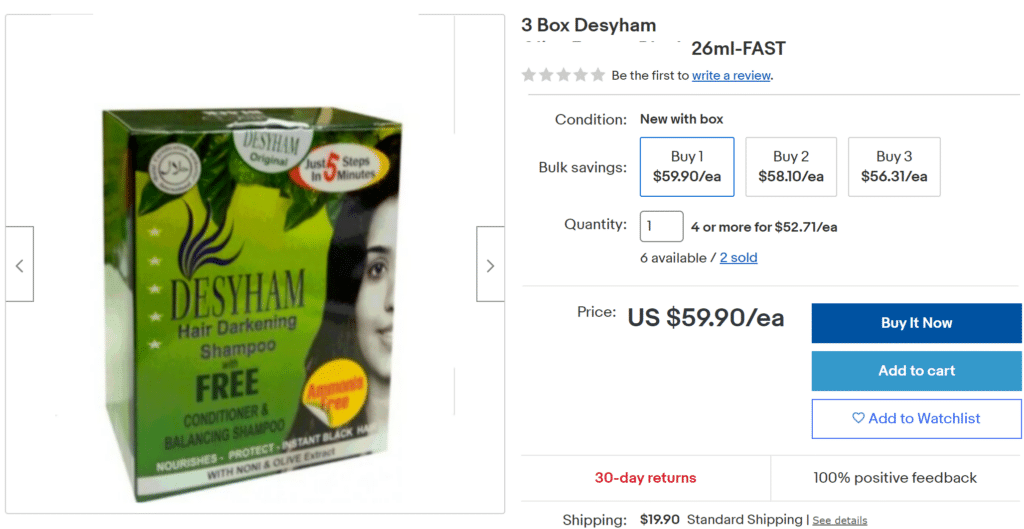This screenshot has height=529, width=1024.
Task: Click the fifth rating star
Action: 598,75
